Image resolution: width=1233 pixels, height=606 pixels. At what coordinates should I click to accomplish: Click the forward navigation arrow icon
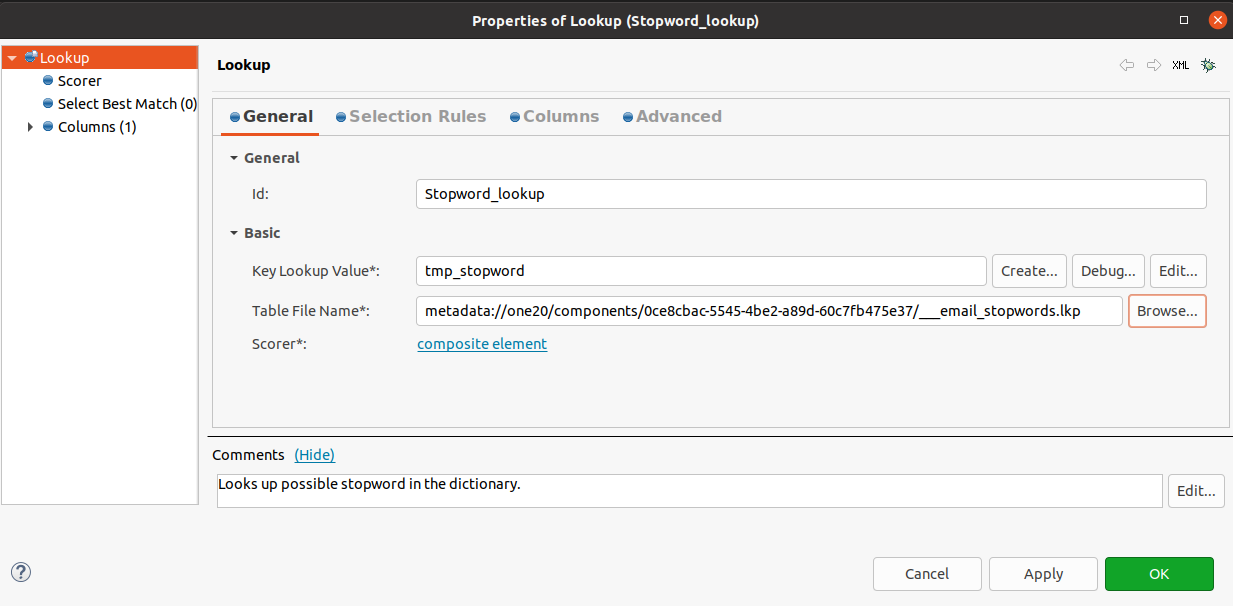(1152, 64)
